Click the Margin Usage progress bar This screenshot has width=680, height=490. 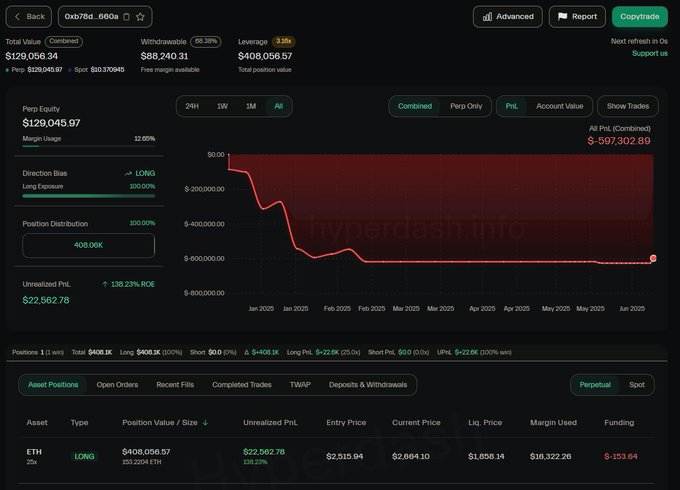tap(88, 146)
